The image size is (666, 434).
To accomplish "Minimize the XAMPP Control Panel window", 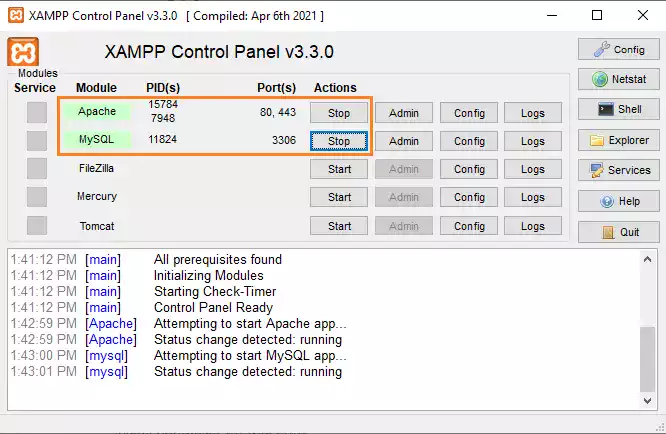I will point(552,15).
